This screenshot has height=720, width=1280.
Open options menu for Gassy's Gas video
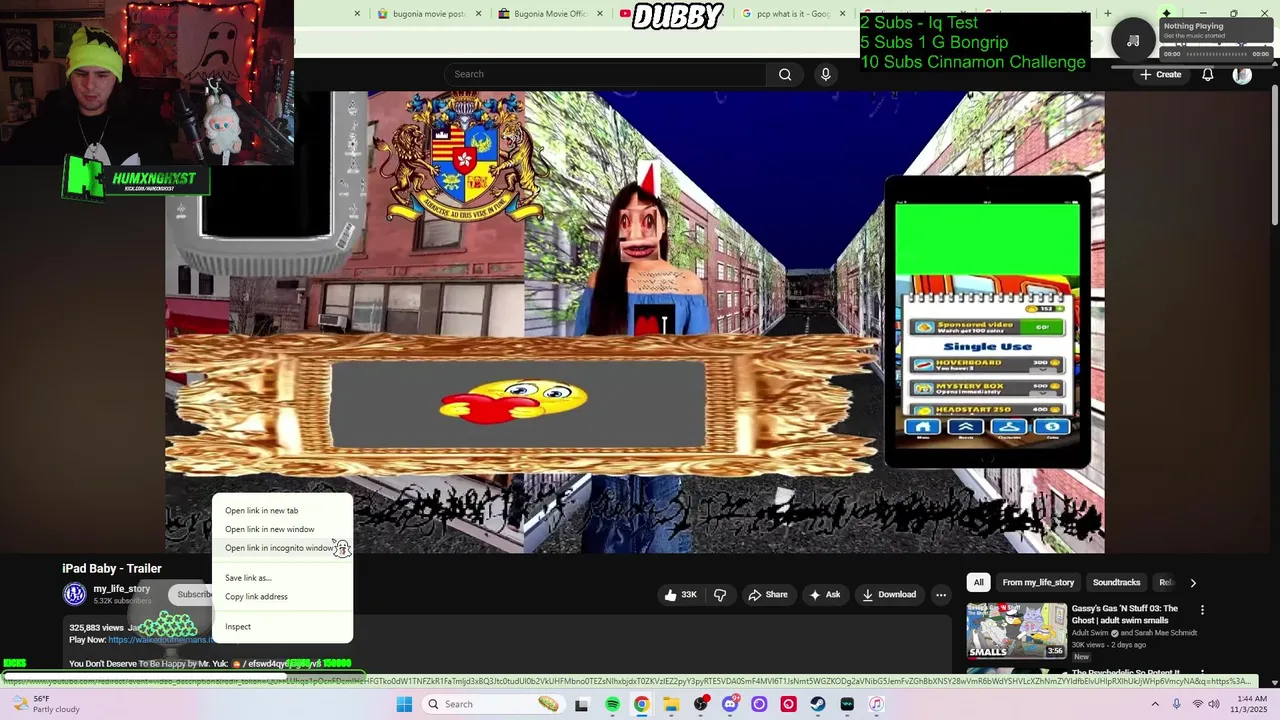coord(1202,610)
